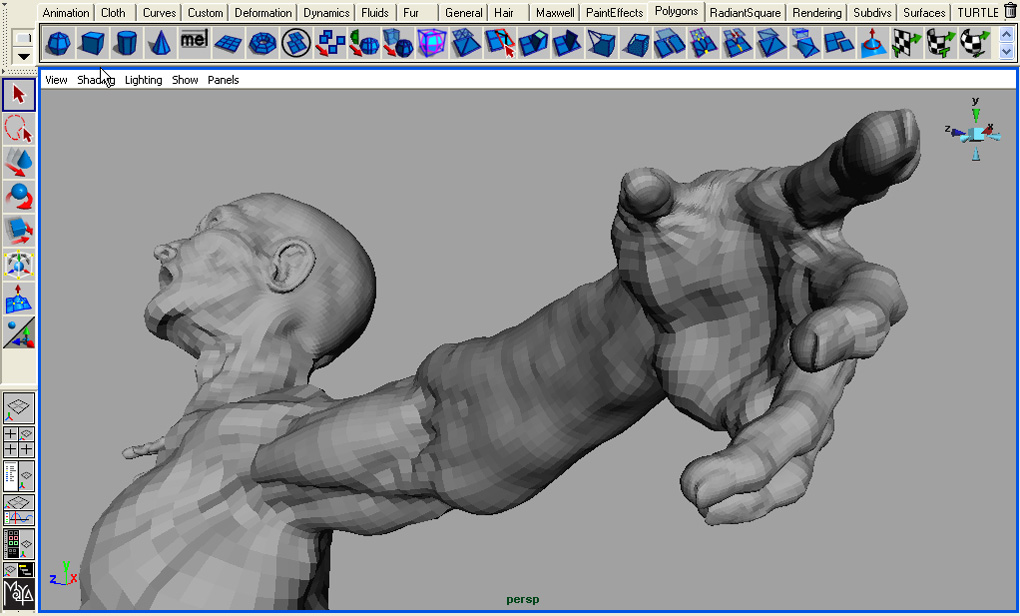Switch to the Persp/Graph Editor layout

[19, 510]
